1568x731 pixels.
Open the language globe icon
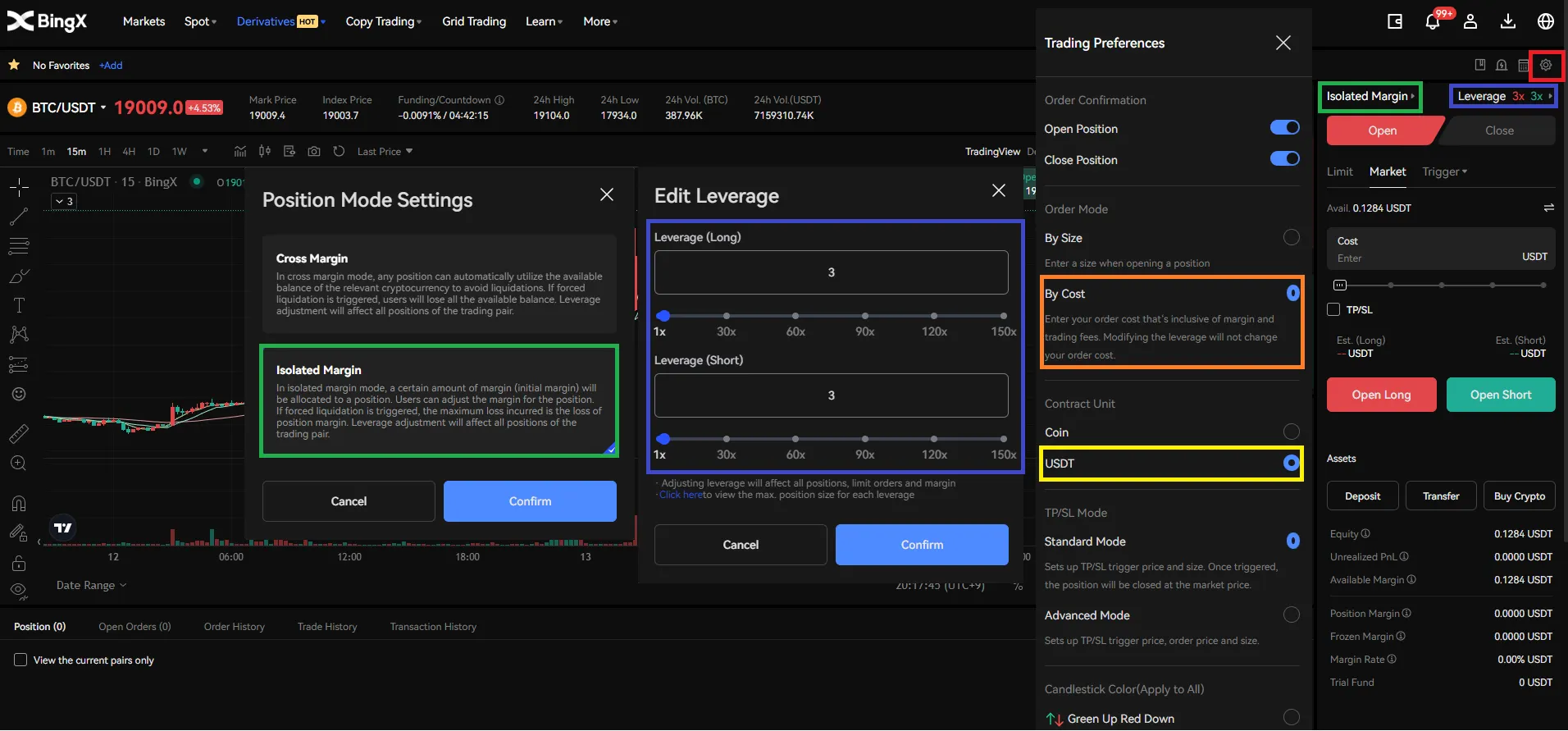tap(1546, 22)
